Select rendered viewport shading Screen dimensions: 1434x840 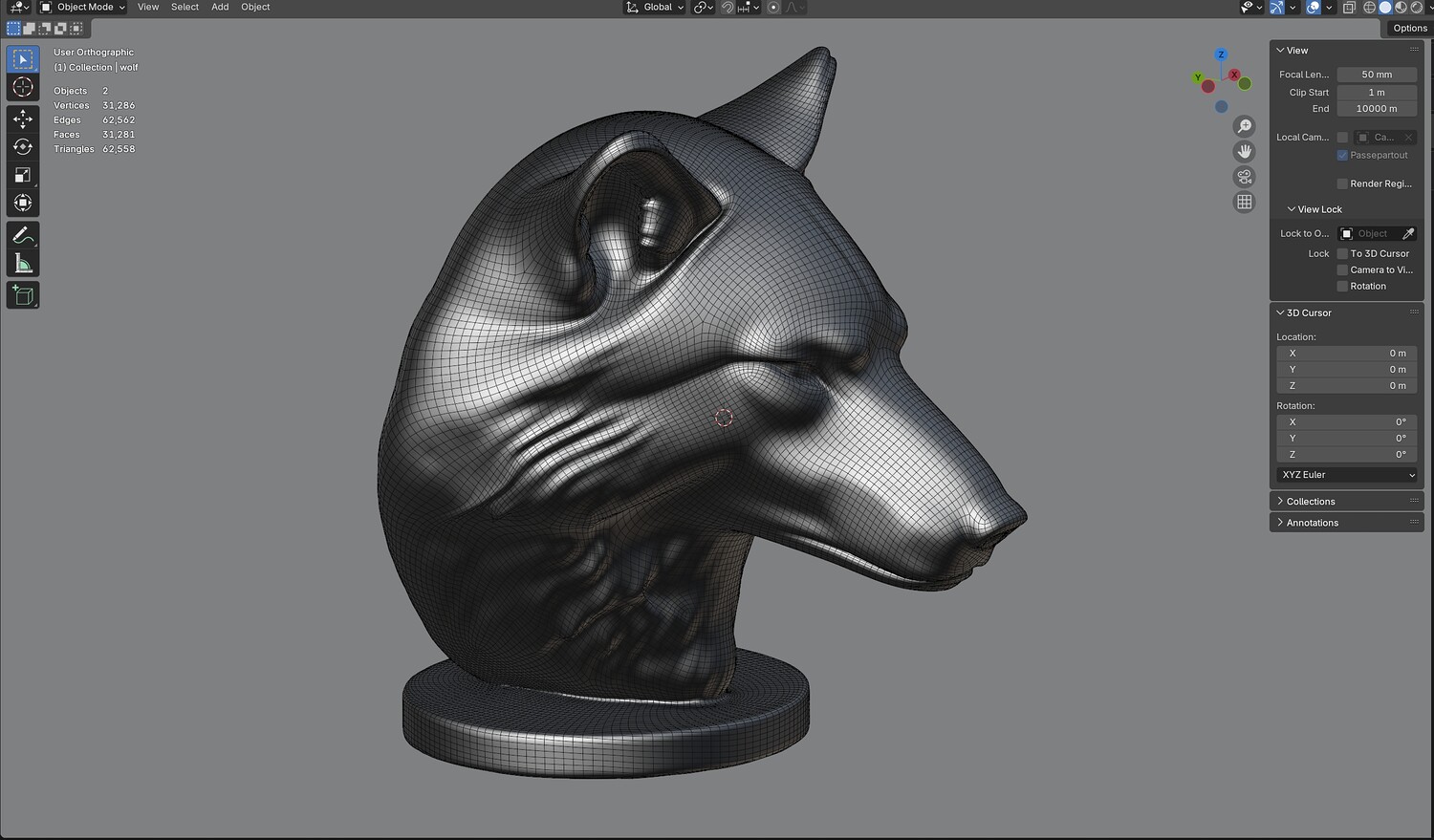(1416, 7)
